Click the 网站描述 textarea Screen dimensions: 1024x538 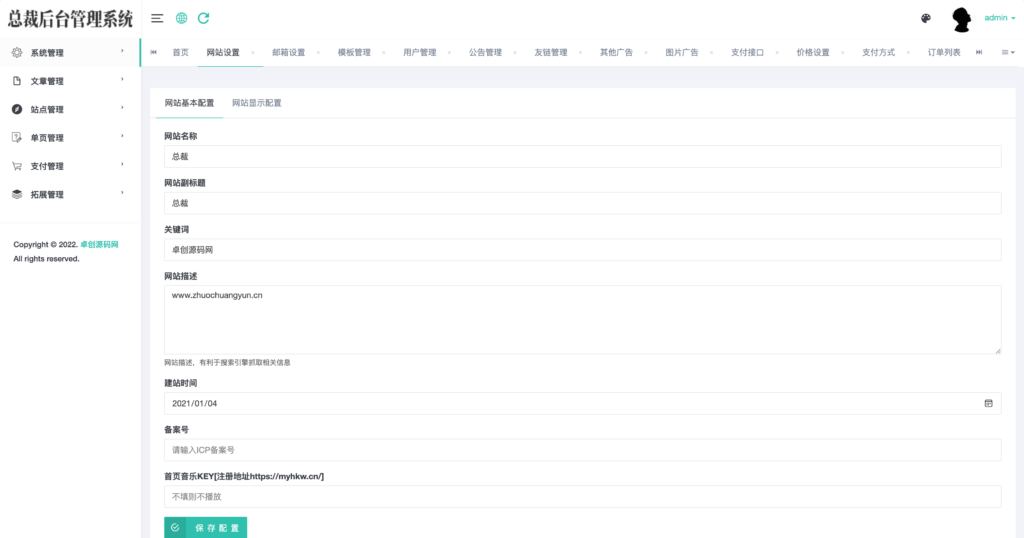583,320
